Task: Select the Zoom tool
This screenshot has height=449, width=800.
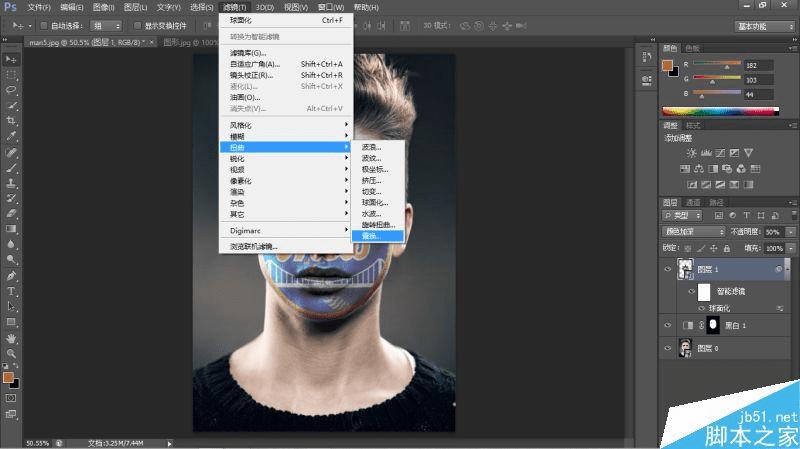Action: coord(11,353)
